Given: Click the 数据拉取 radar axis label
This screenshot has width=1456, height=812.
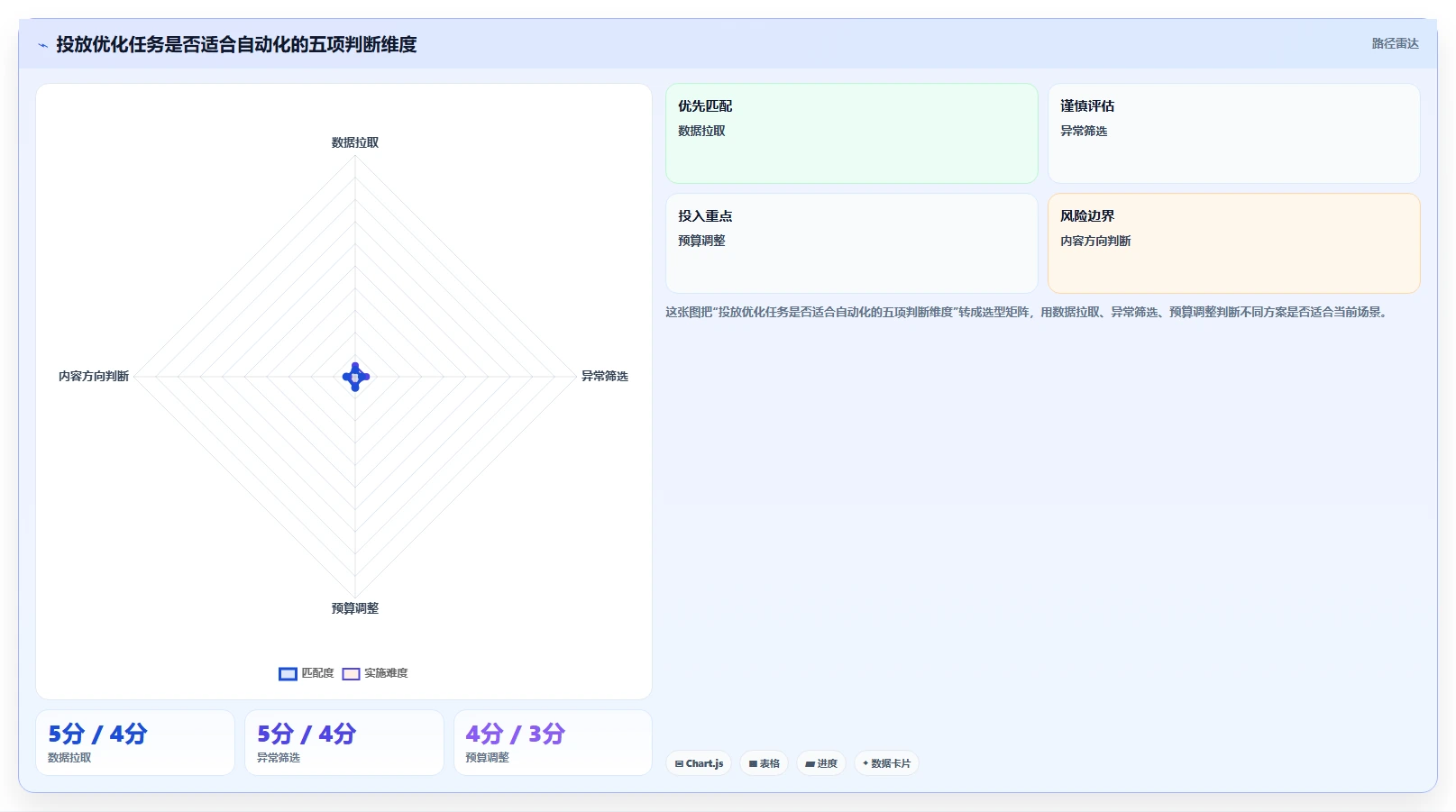Looking at the screenshot, I should tap(355, 142).
